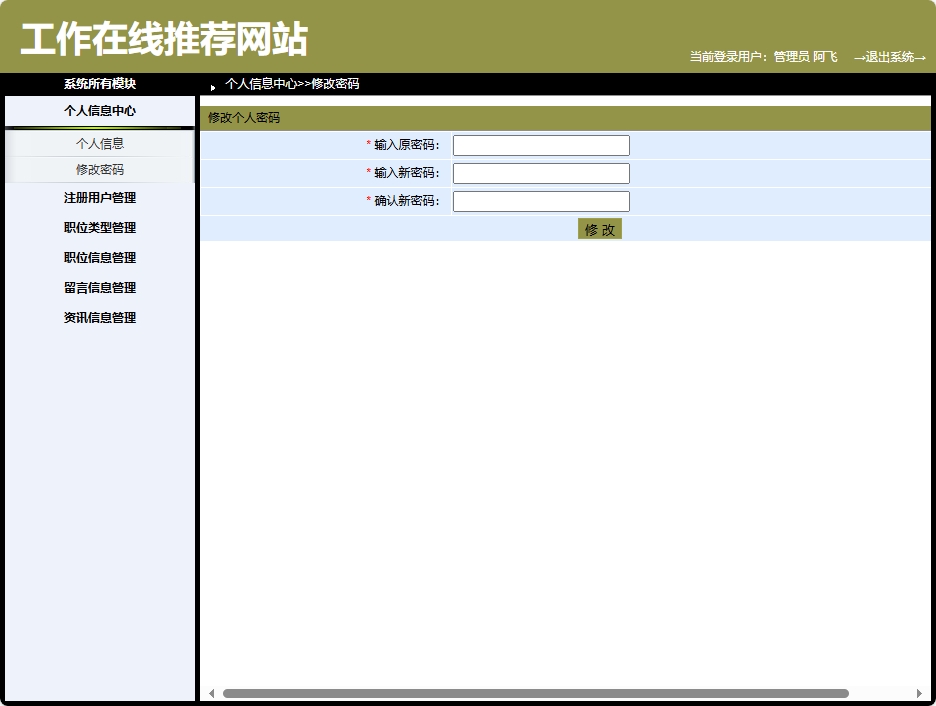Click the 输入原密码 input field
This screenshot has width=936, height=706.
pyautogui.click(x=541, y=144)
